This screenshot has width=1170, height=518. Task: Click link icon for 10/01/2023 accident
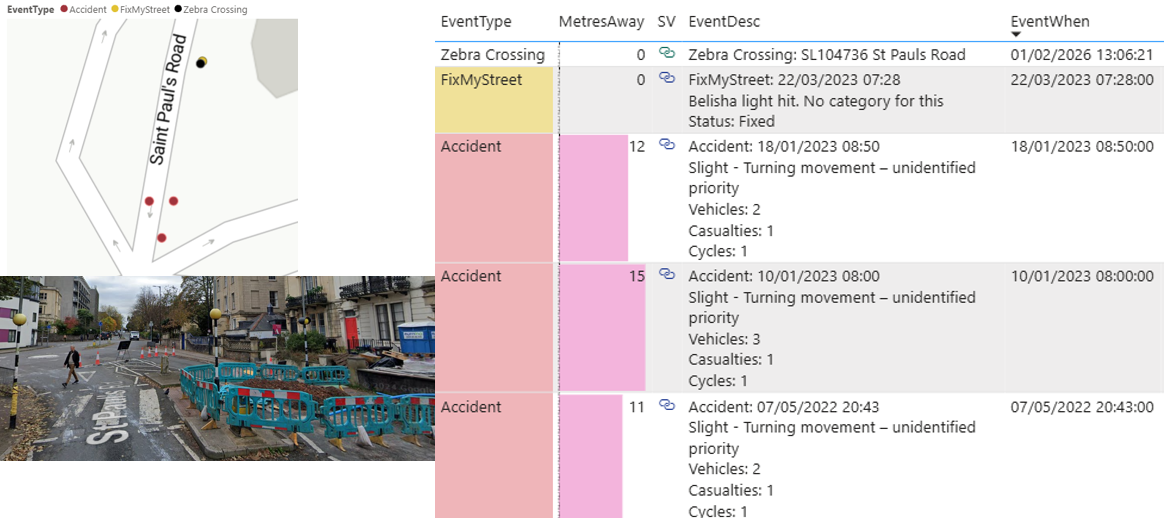(x=666, y=275)
